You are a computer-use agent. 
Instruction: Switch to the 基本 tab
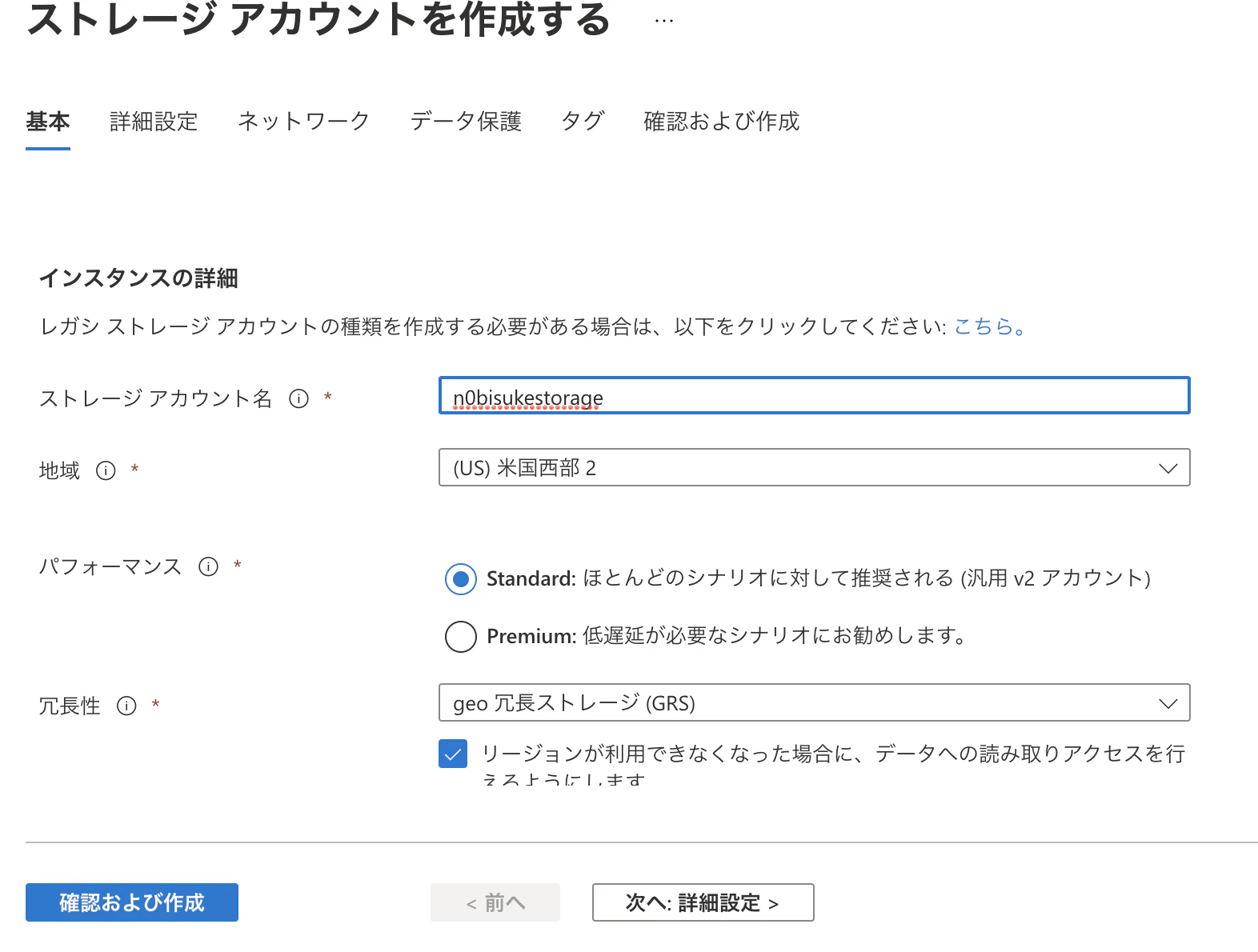click(48, 122)
